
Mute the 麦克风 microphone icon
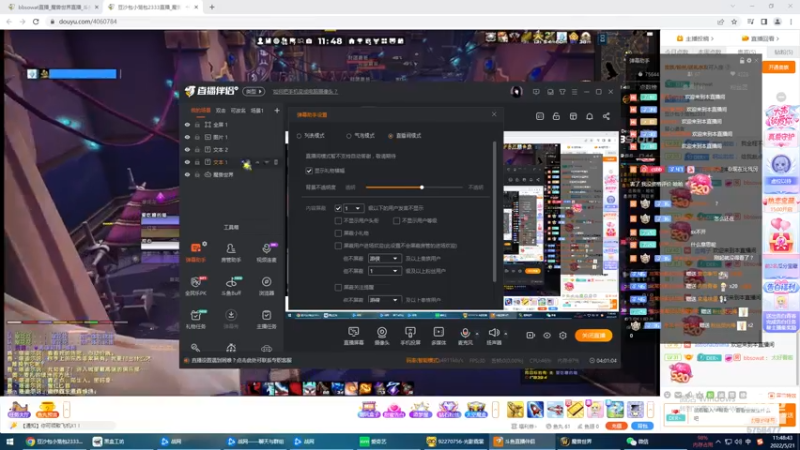(465, 333)
